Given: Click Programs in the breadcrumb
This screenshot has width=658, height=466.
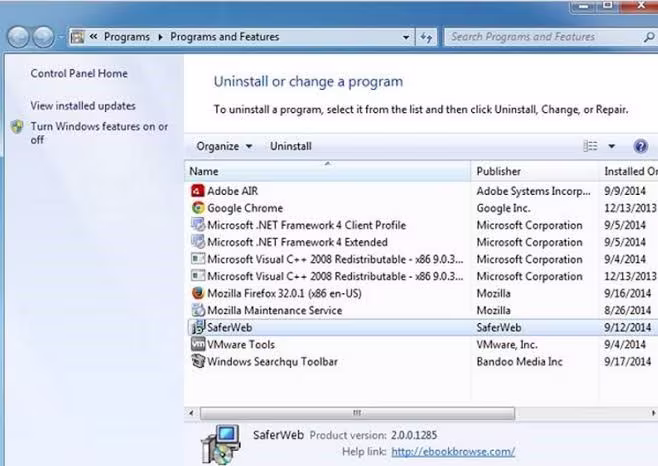Looking at the screenshot, I should click(127, 37).
